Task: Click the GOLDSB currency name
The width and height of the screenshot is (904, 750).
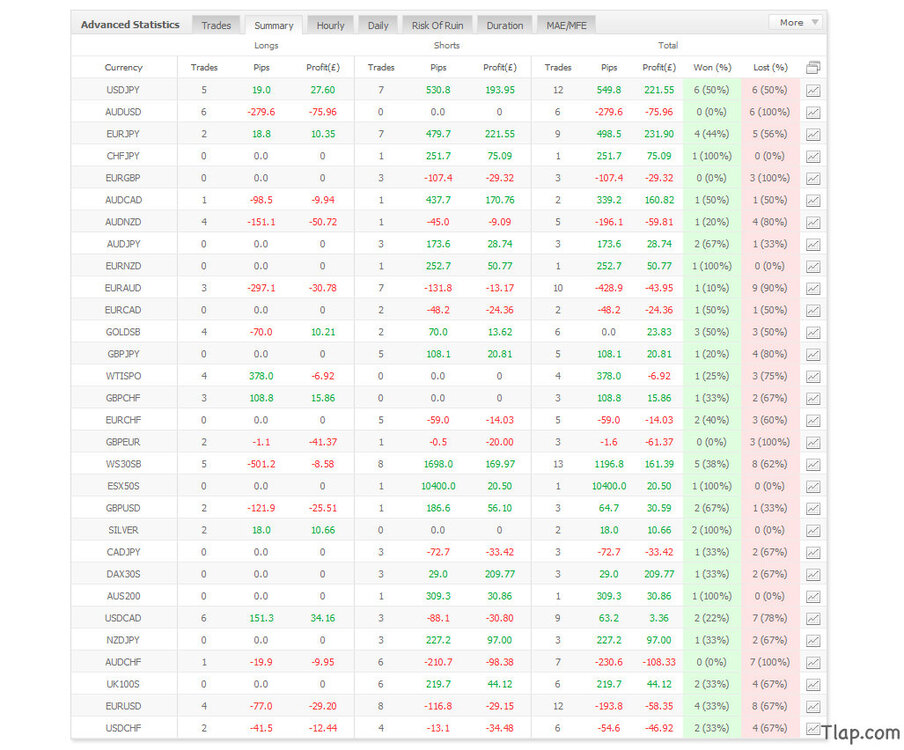Action: [x=123, y=332]
